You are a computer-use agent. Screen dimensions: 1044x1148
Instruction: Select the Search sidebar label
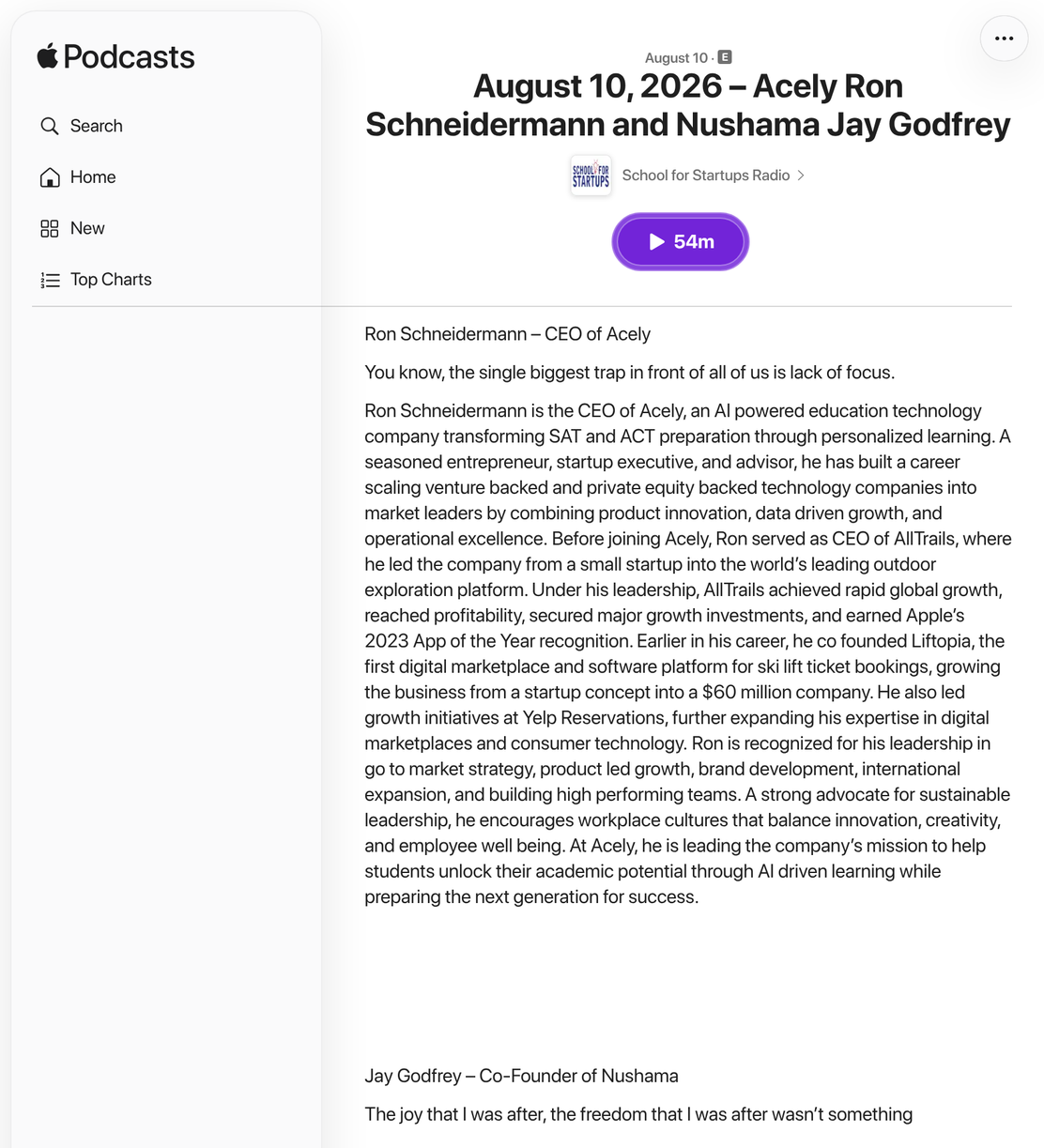[97, 126]
